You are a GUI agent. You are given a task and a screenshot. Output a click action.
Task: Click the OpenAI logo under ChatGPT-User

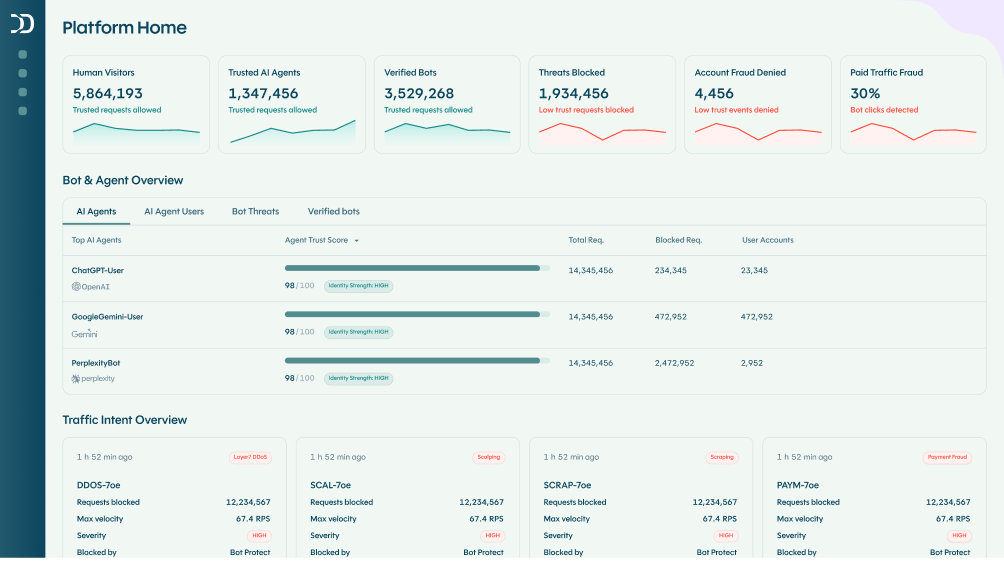tap(90, 287)
